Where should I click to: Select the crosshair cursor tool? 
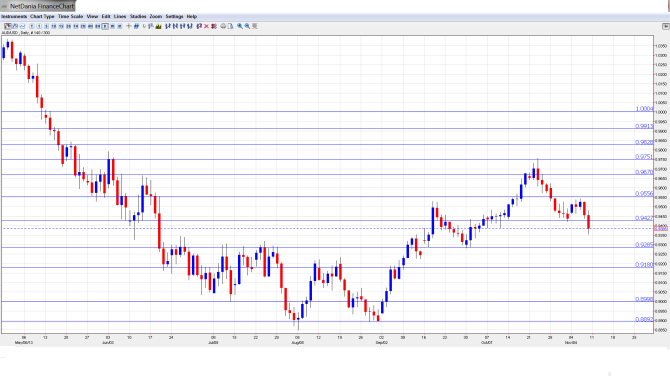click(129, 26)
